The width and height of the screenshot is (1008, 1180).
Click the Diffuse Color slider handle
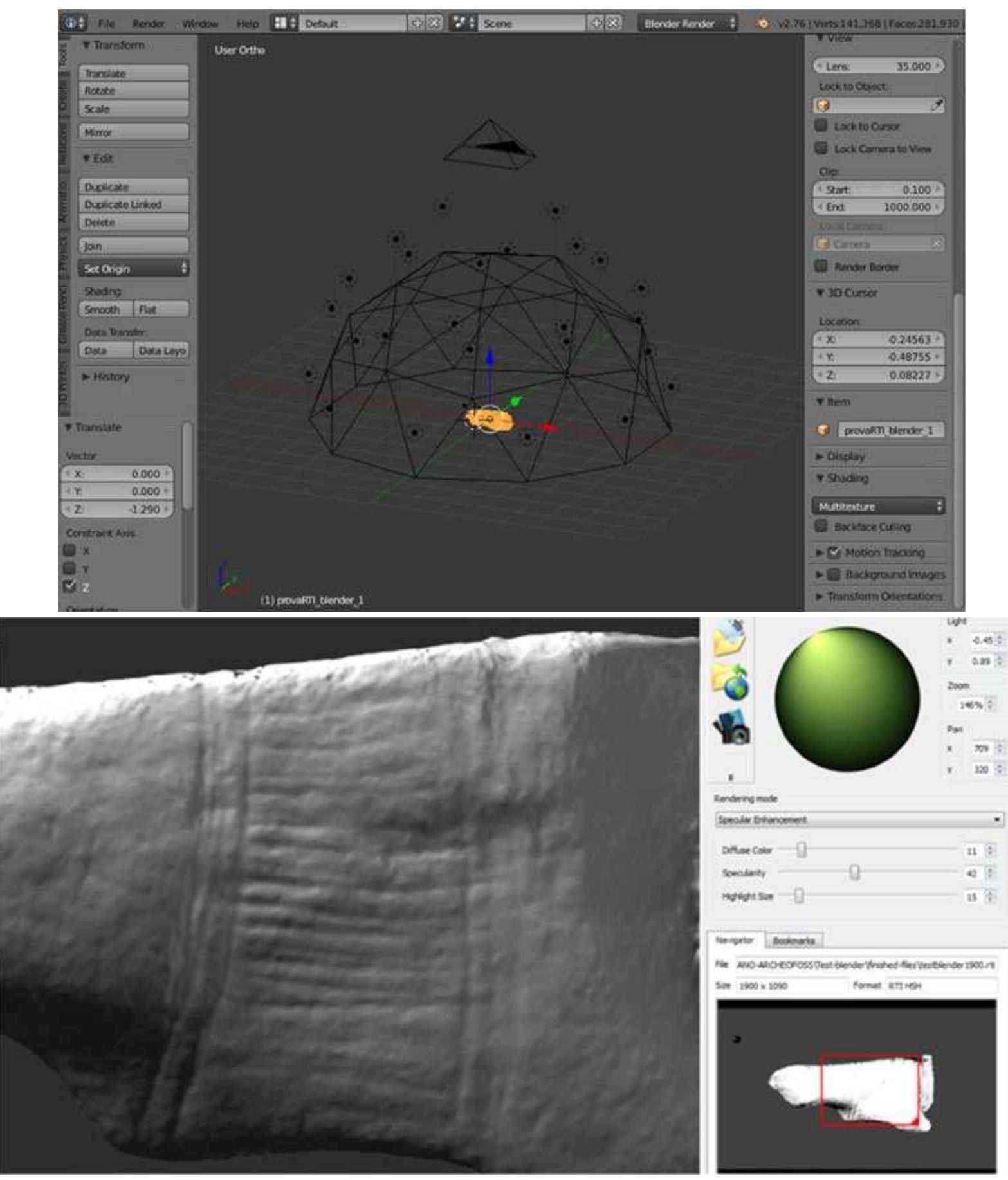click(802, 850)
